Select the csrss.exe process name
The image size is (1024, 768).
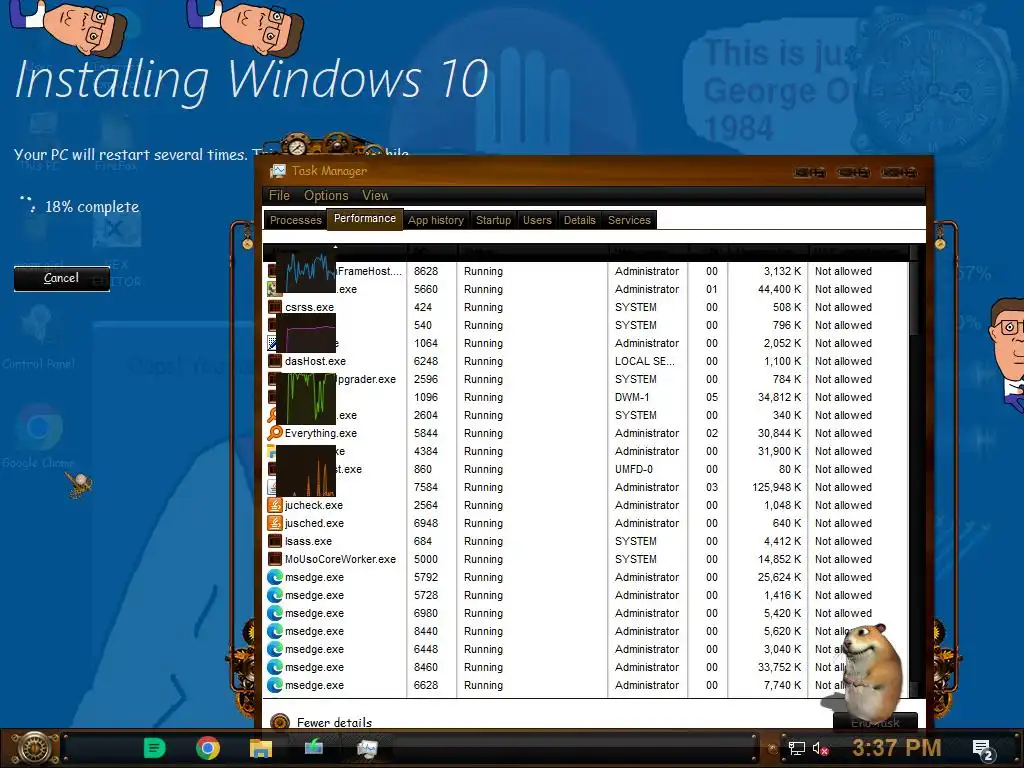pos(310,307)
